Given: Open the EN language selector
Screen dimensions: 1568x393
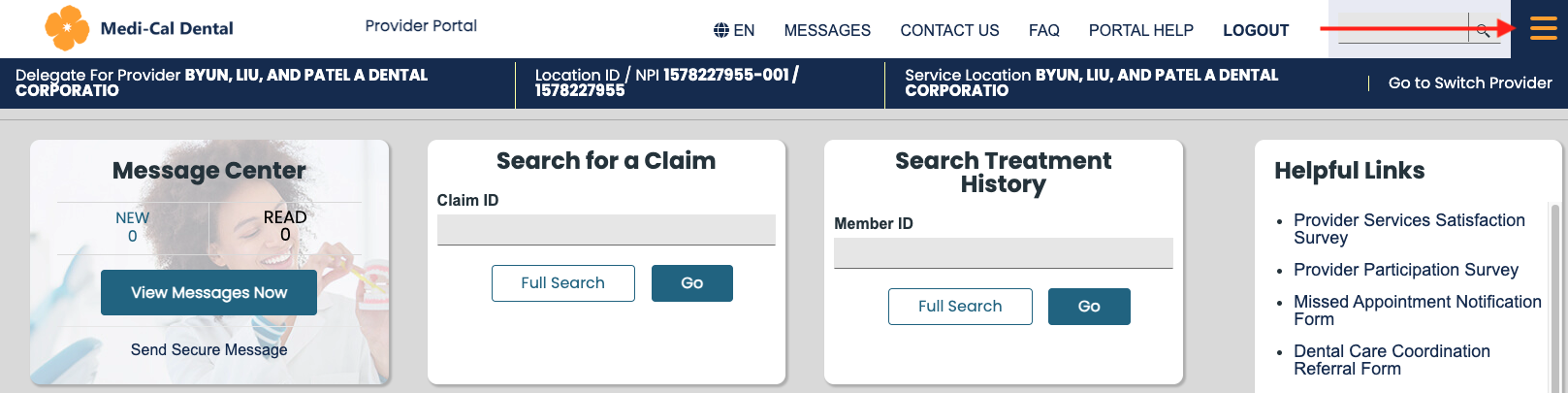Looking at the screenshot, I should click(744, 30).
